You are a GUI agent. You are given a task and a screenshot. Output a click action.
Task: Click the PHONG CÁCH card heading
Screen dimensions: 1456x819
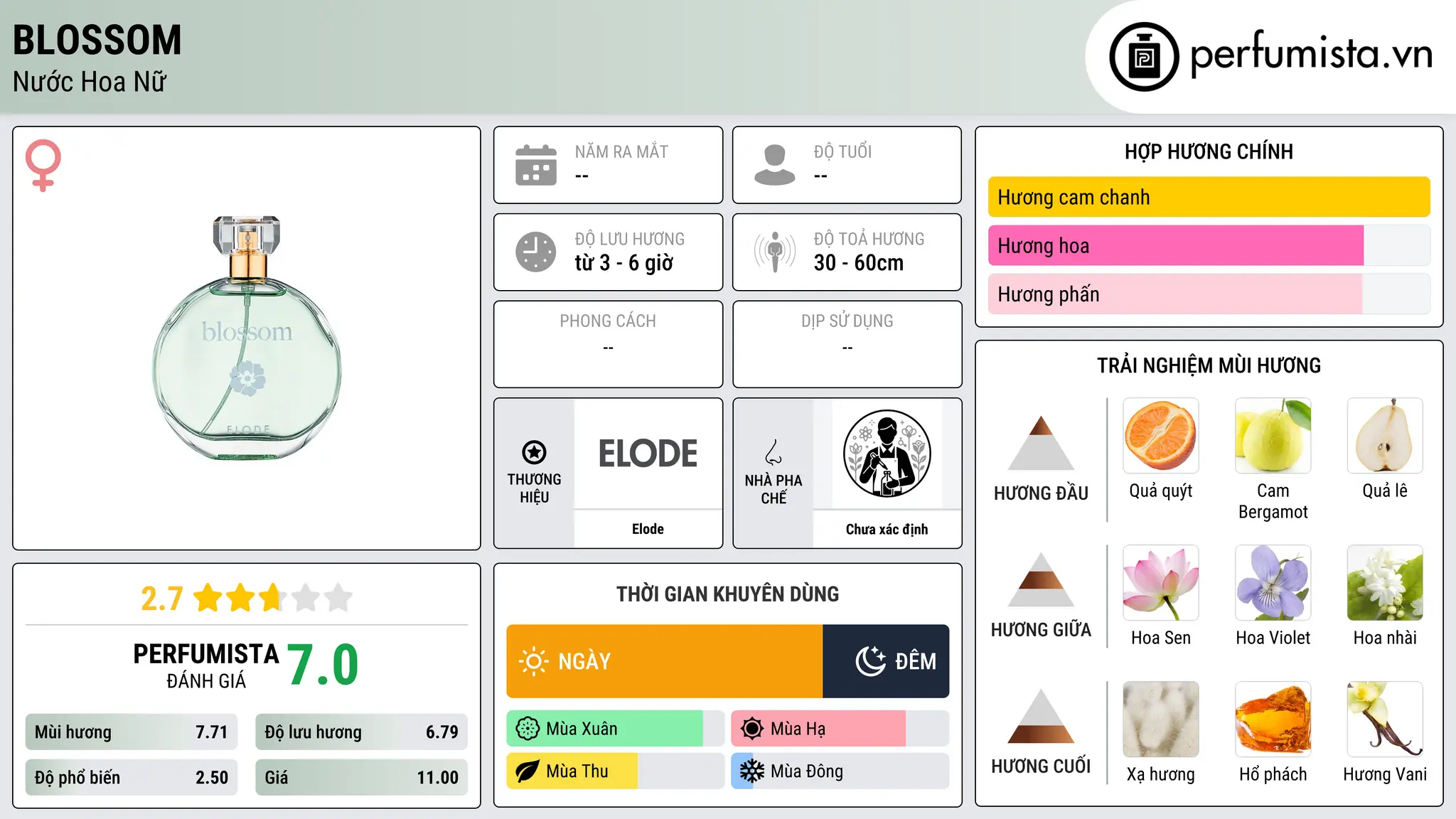[608, 321]
